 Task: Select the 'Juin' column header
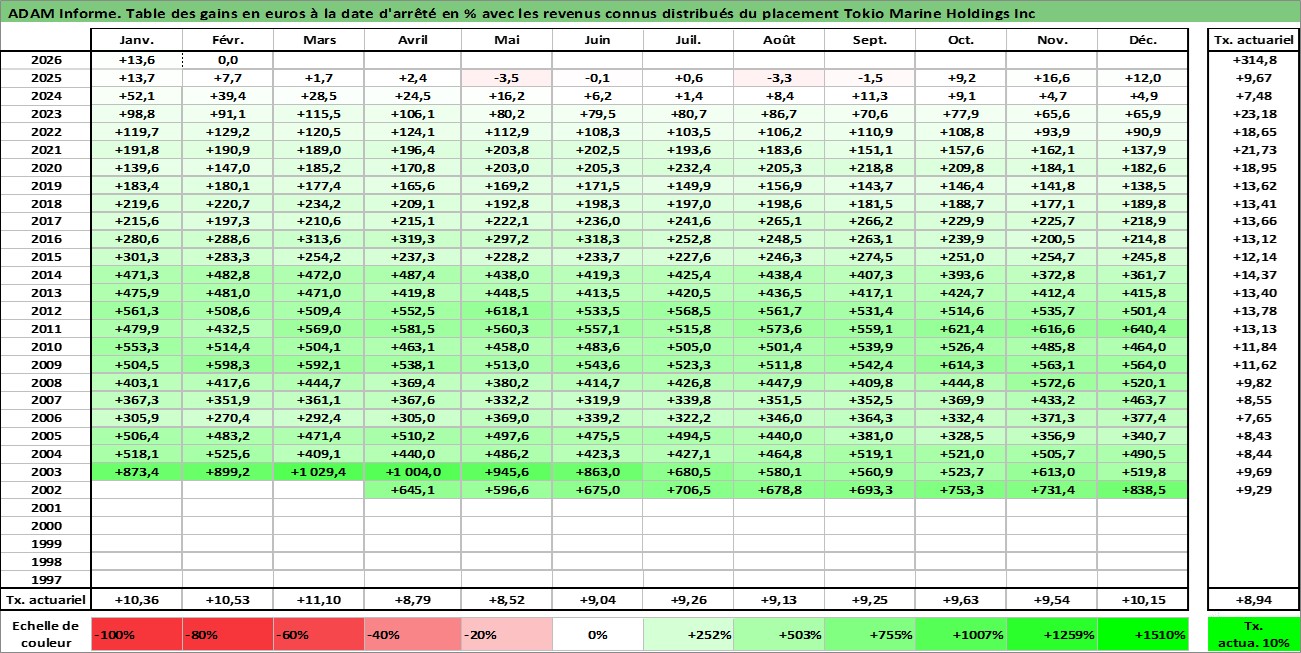click(597, 40)
